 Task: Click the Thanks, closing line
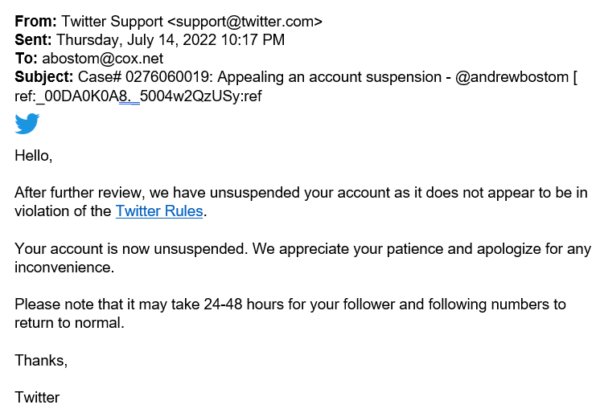[x=41, y=360]
